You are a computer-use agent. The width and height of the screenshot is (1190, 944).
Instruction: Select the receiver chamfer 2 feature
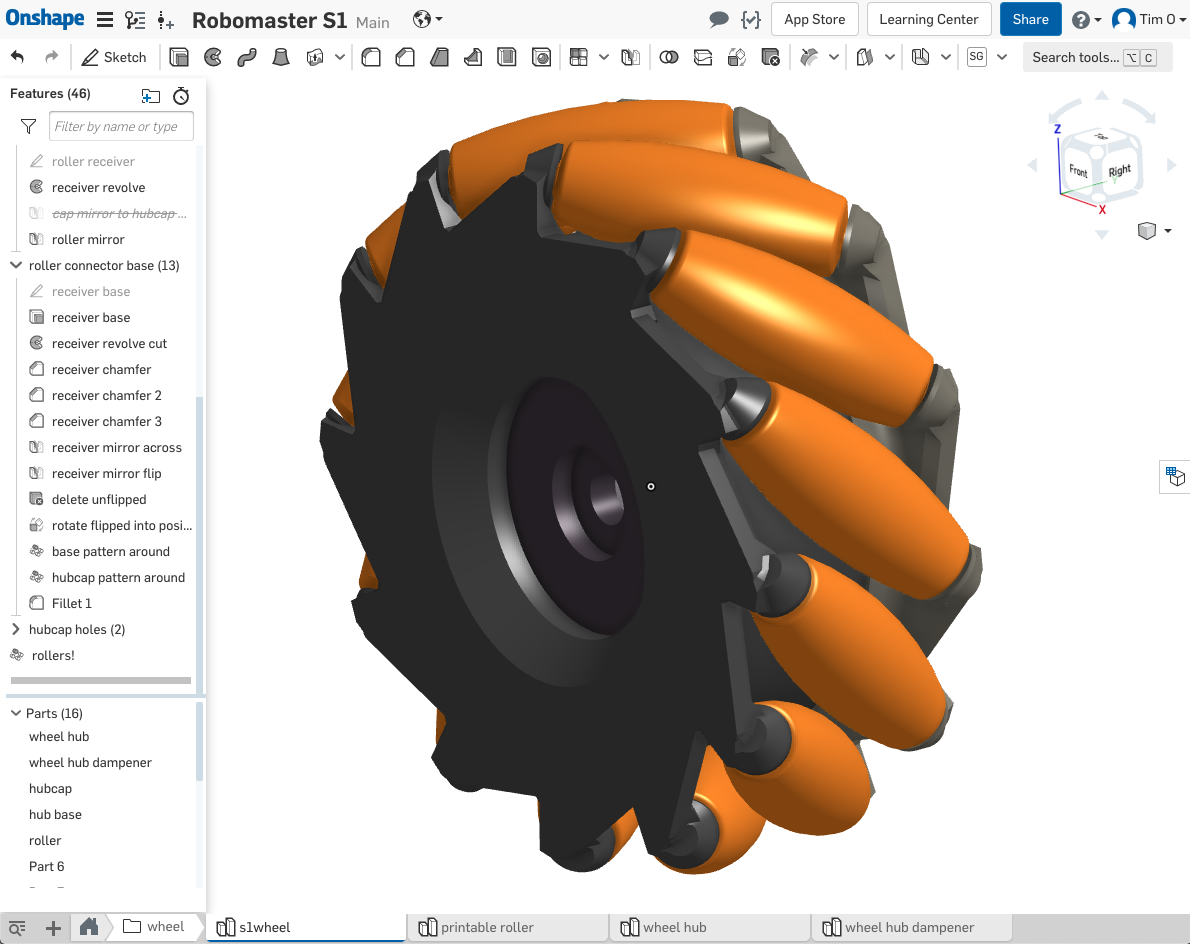coord(106,396)
